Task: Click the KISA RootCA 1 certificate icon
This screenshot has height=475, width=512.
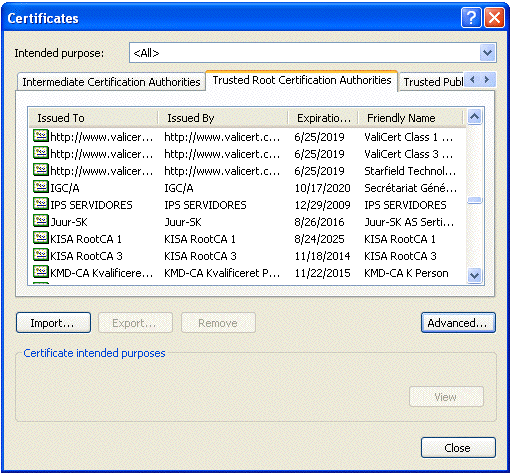Action: tap(41, 238)
